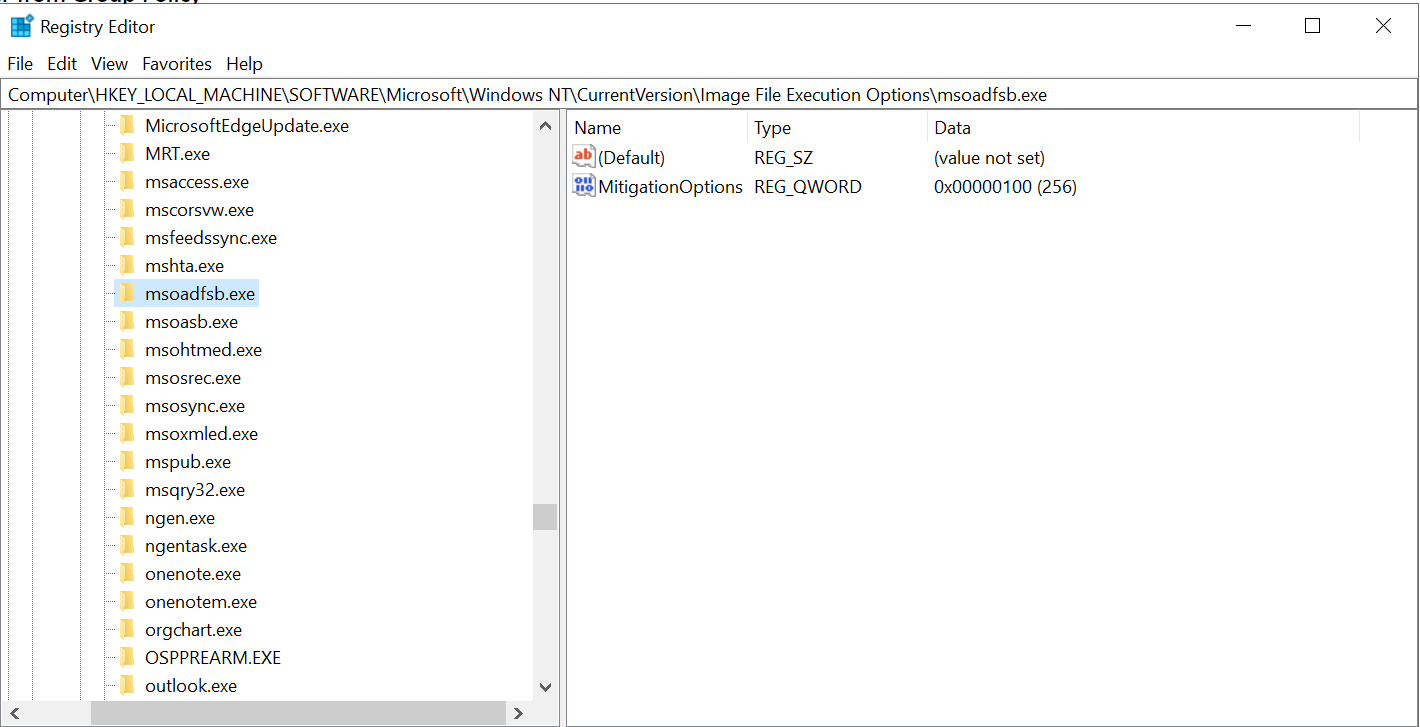Select the msoasb.exe key name

click(x=191, y=322)
